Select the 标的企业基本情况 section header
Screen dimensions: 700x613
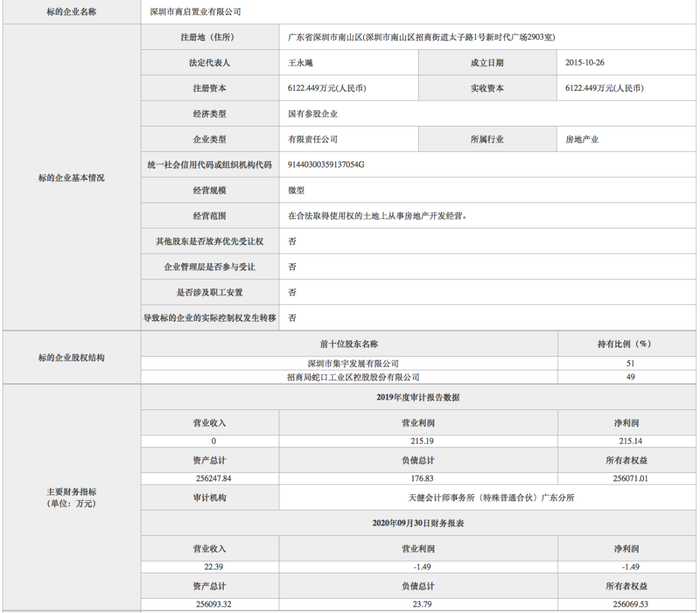[x=71, y=178]
